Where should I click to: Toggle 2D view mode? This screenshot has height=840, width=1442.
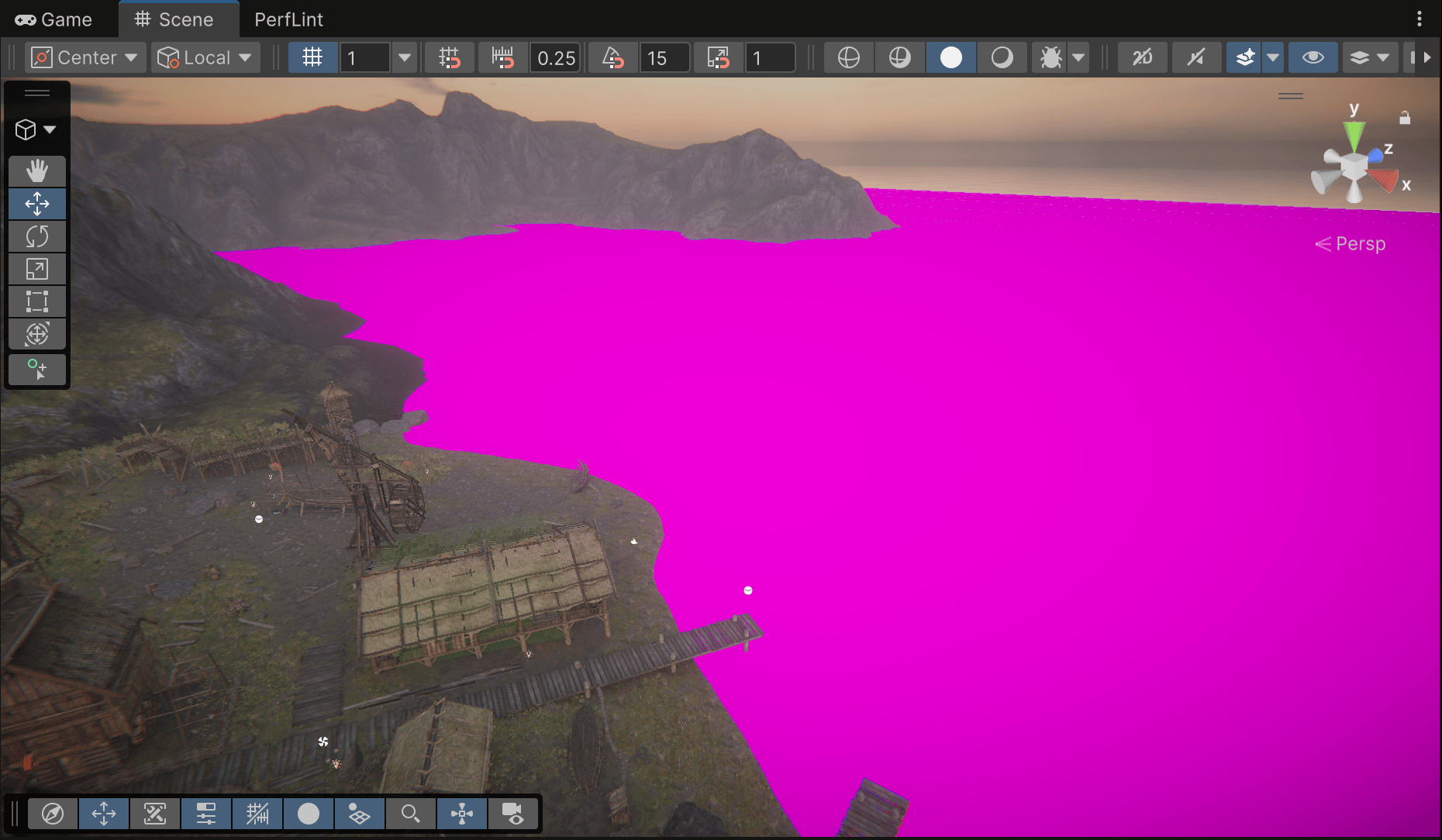[1143, 57]
